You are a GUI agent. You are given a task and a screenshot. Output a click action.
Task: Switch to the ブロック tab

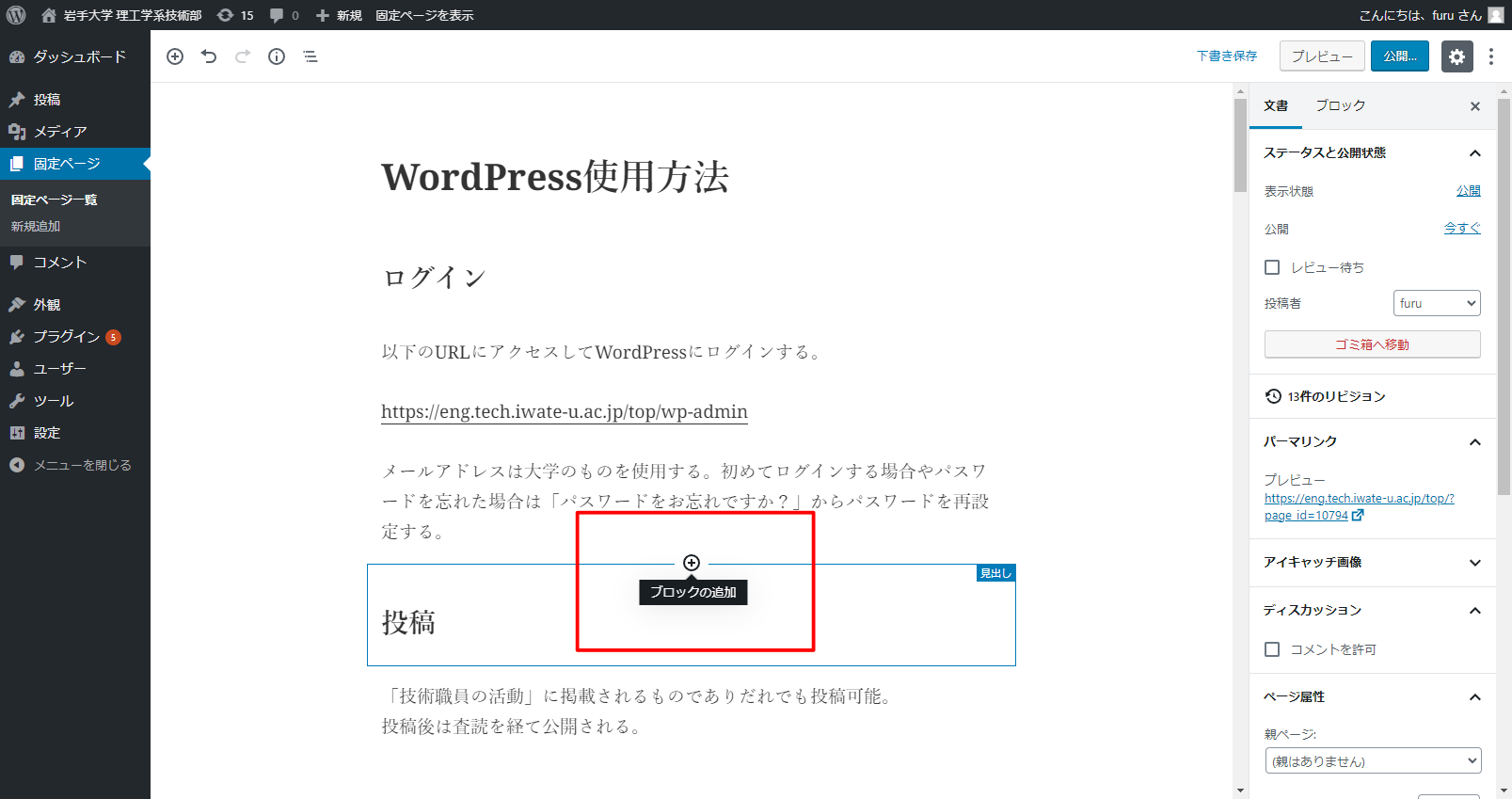click(x=1340, y=105)
